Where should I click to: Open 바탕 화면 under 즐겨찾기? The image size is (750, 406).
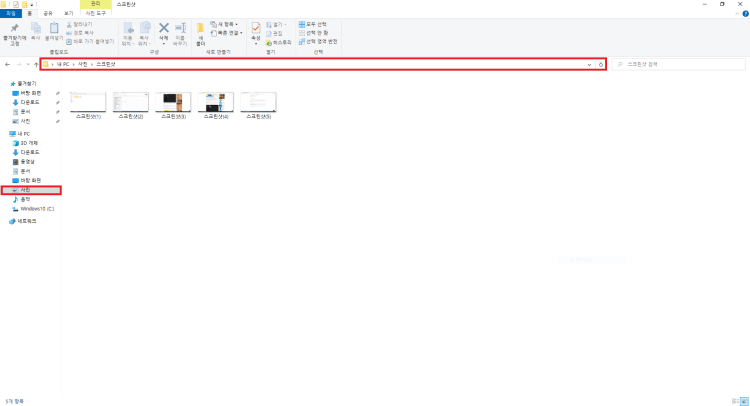(31, 93)
